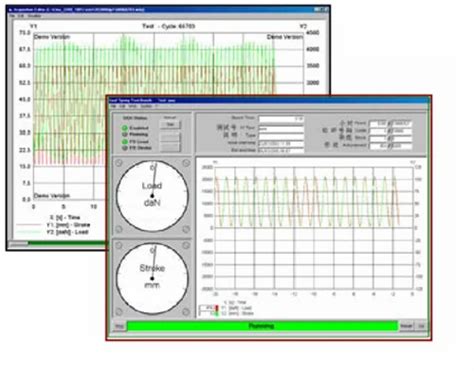Click the top-left screw of Load gauge
The height and width of the screenshot is (371, 474).
click(119, 163)
